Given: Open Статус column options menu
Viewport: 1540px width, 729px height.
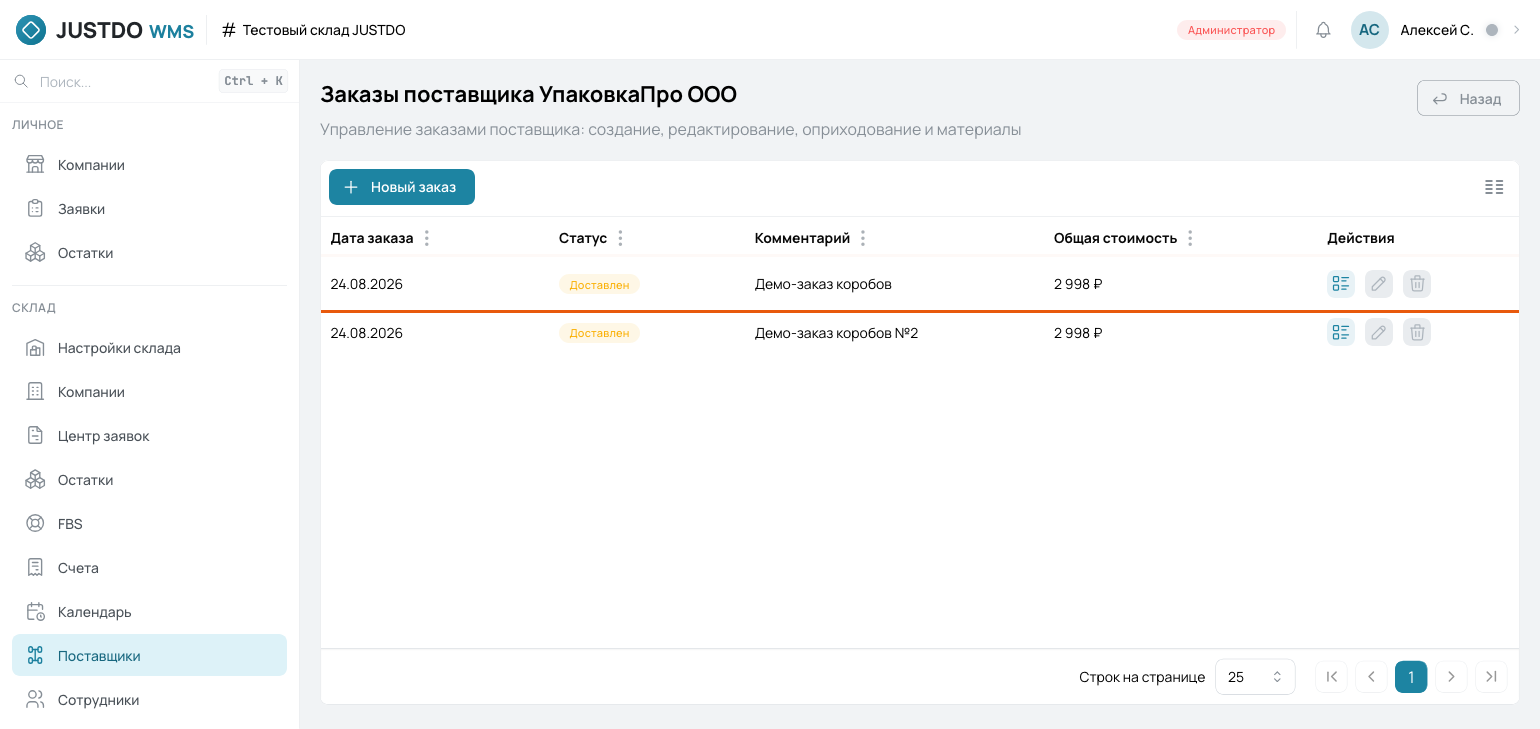Looking at the screenshot, I should (x=620, y=238).
